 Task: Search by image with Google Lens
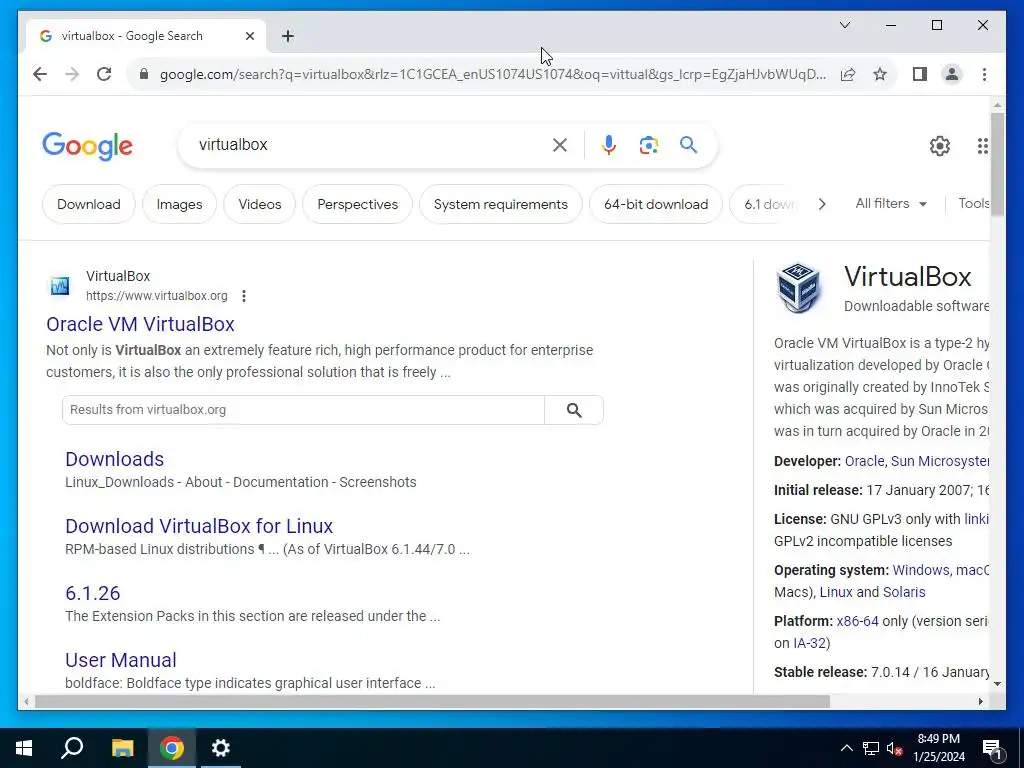click(x=648, y=145)
